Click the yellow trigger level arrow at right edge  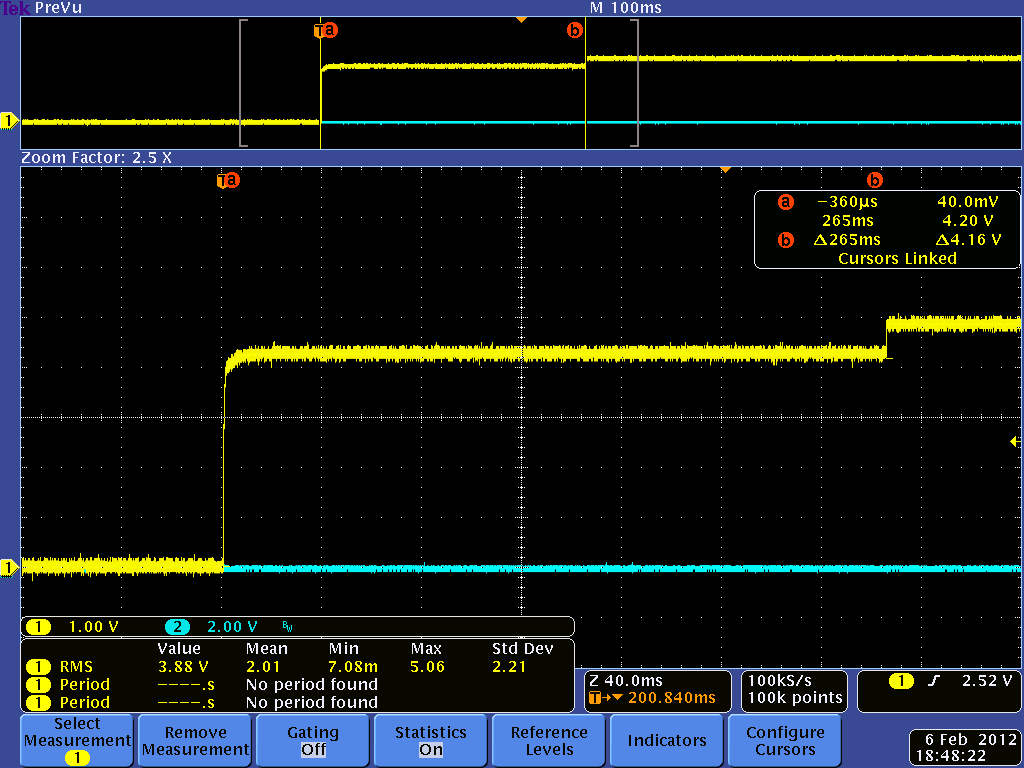pyautogui.click(x=1015, y=441)
